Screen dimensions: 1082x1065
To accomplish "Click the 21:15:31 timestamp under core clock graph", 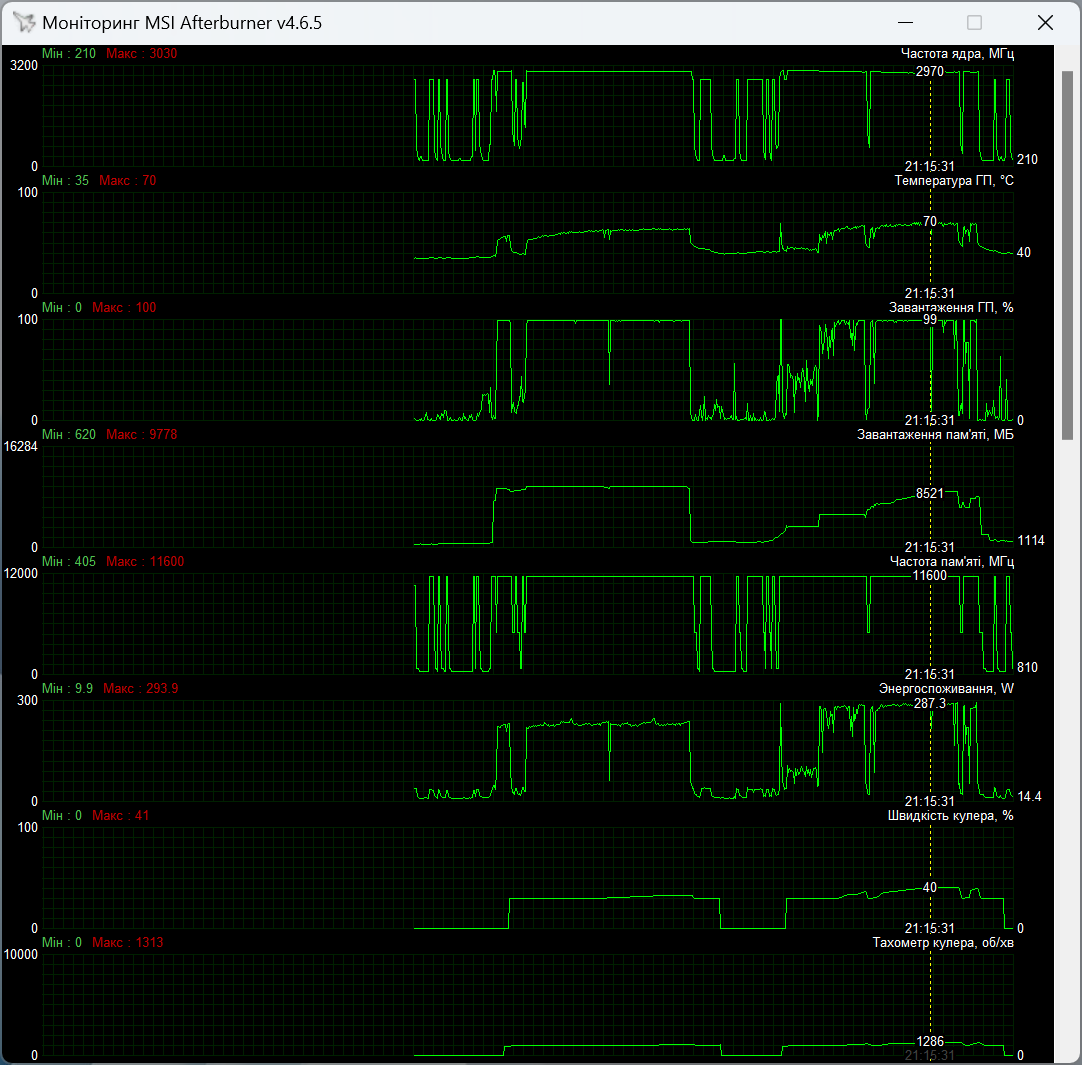I will [929, 166].
